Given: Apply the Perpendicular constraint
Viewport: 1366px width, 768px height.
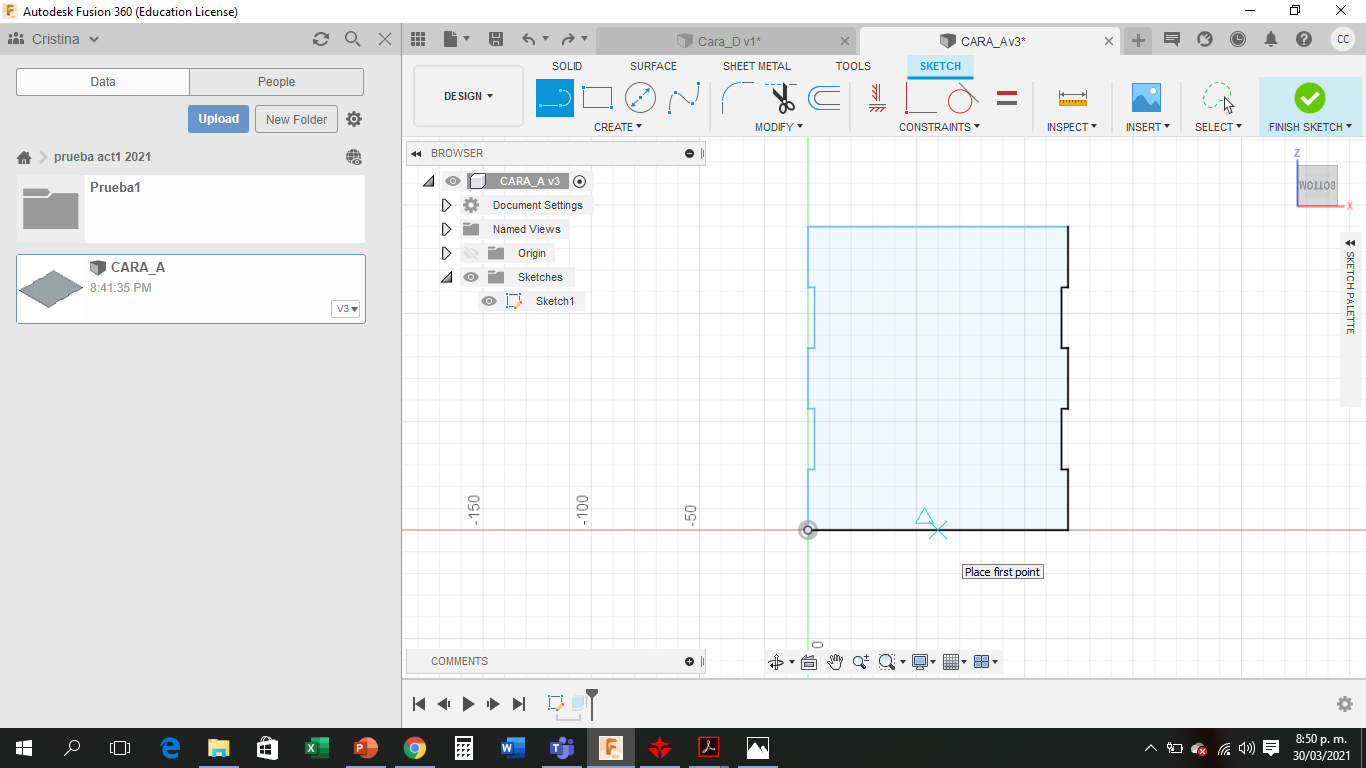Looking at the screenshot, I should coord(920,98).
